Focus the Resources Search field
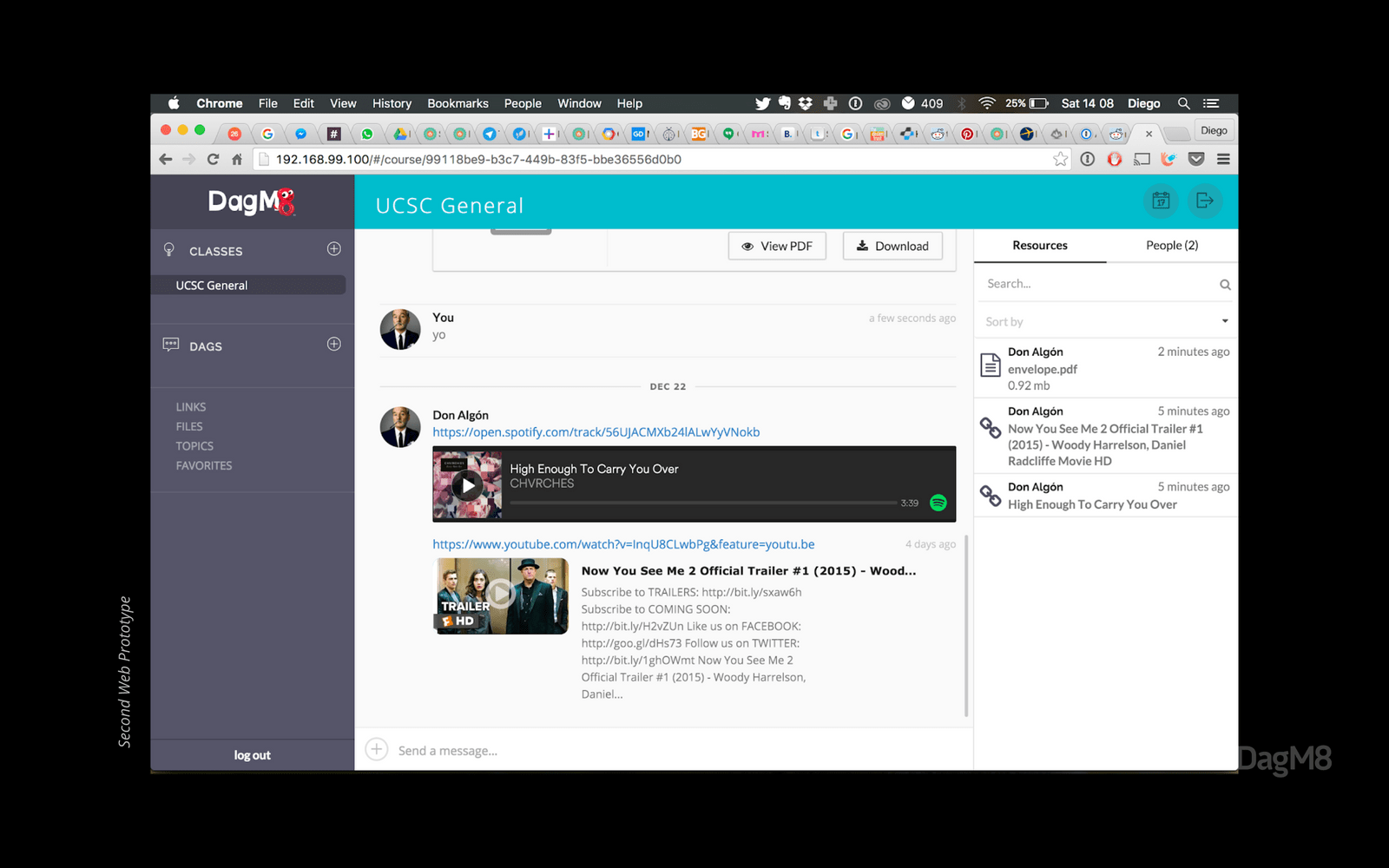Image resolution: width=1389 pixels, height=868 pixels. pyautogui.click(x=1098, y=284)
